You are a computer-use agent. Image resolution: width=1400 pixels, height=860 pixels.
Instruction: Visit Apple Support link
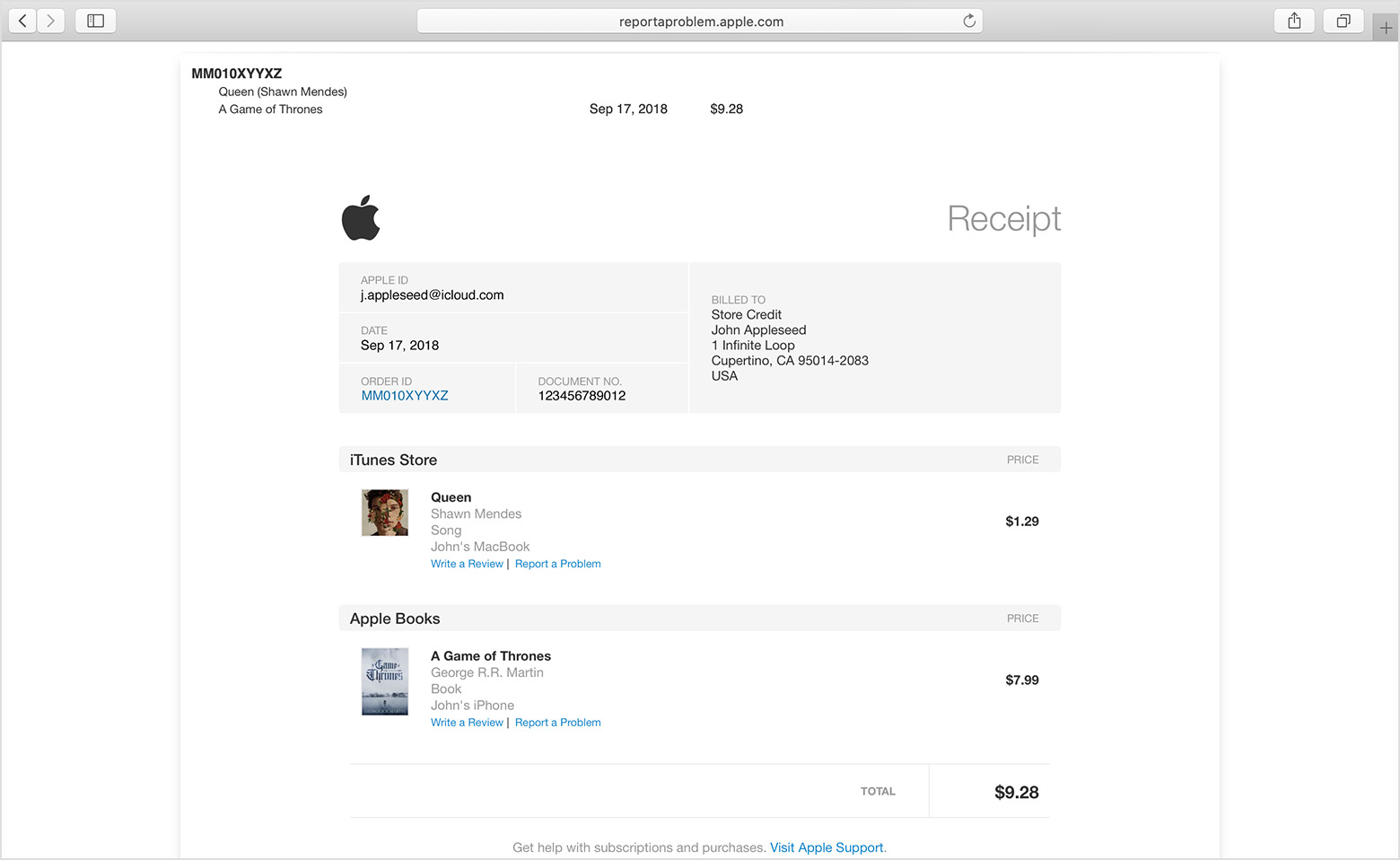tap(827, 847)
